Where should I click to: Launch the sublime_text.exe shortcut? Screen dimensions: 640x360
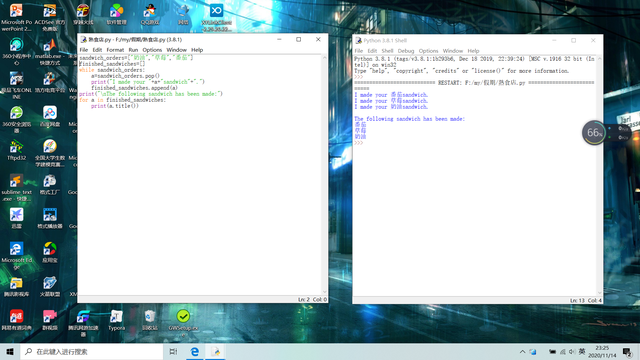tap(16, 187)
